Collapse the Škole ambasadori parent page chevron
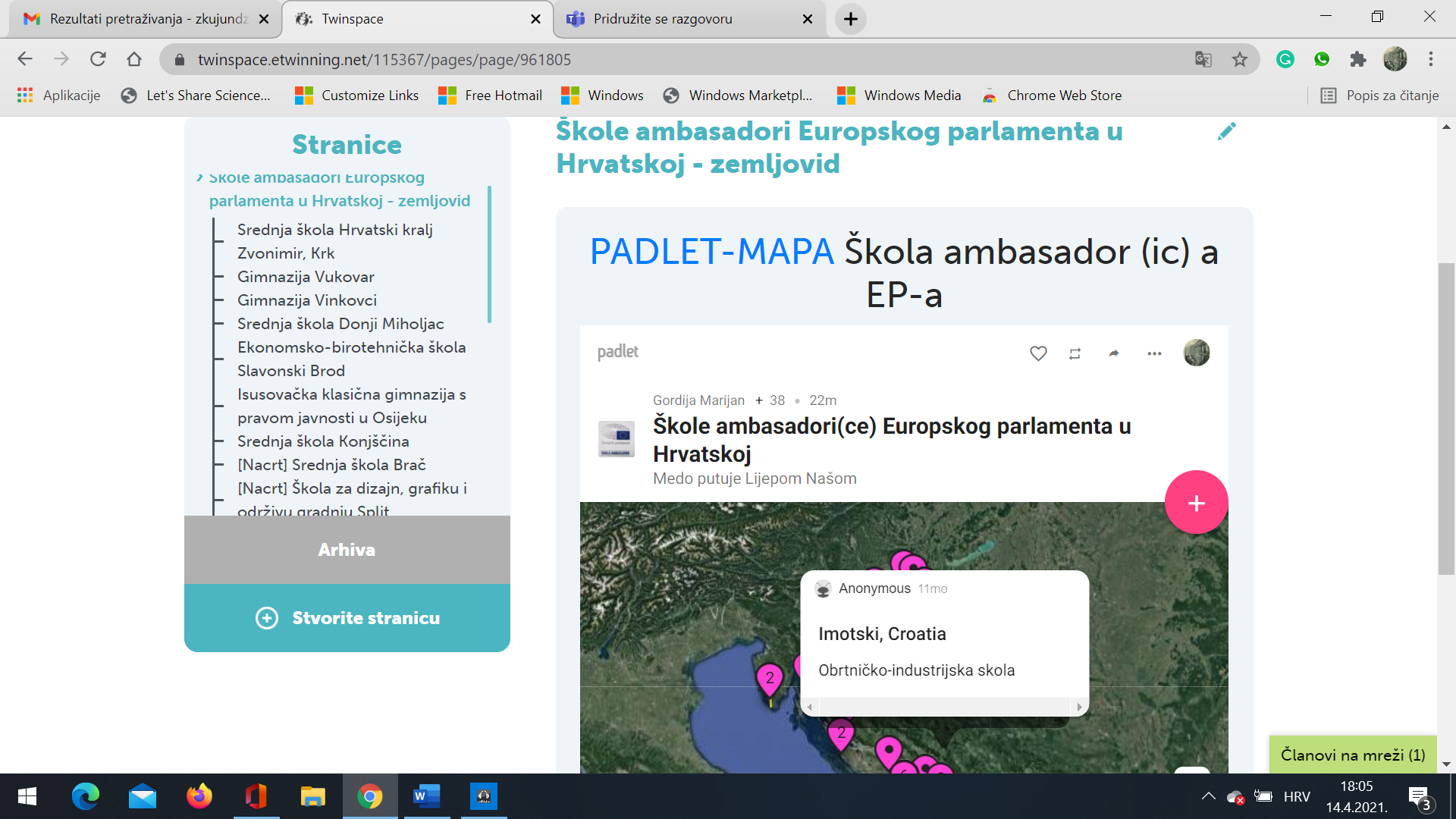 pyautogui.click(x=199, y=177)
